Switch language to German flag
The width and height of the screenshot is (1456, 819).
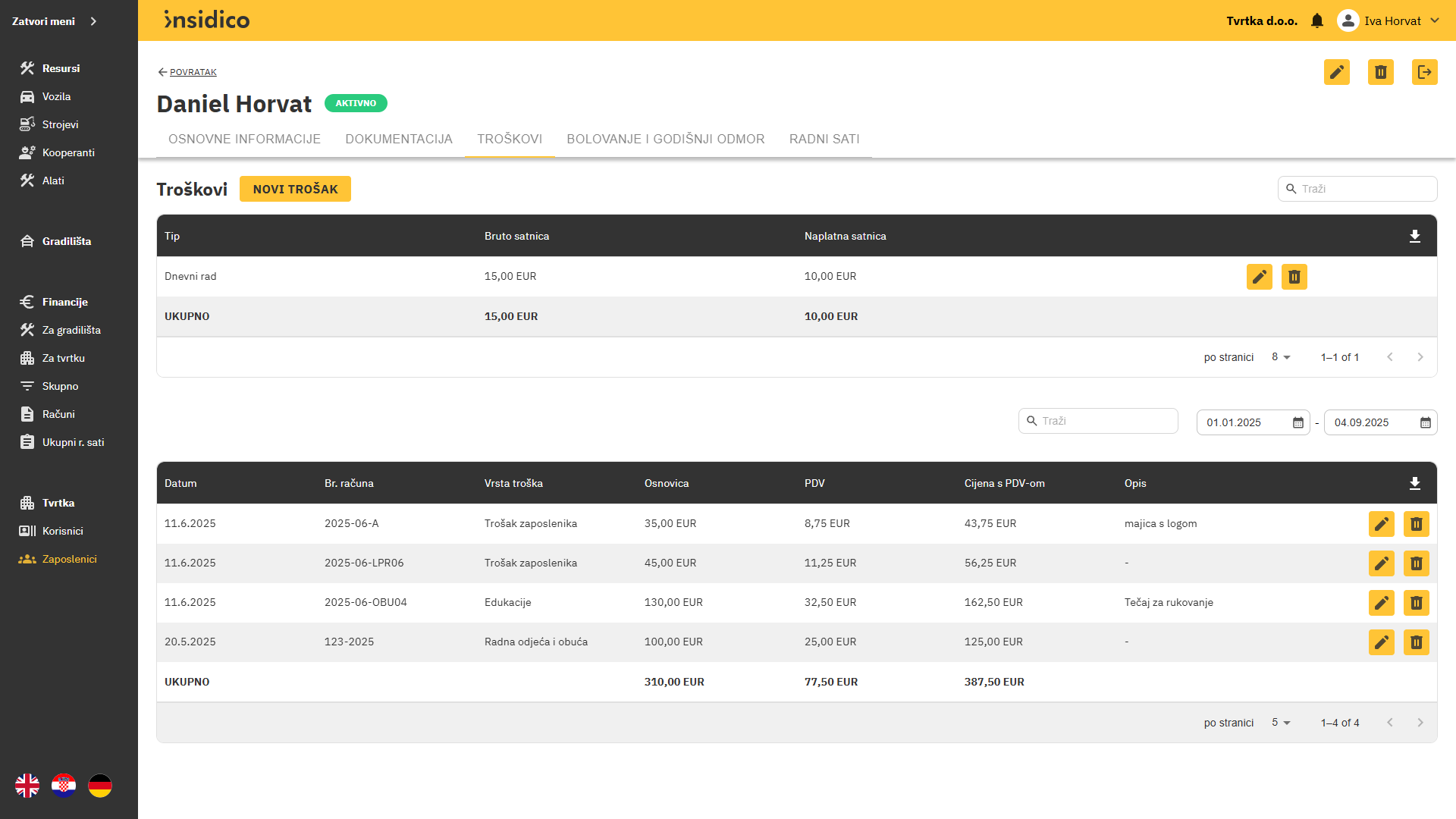click(100, 786)
